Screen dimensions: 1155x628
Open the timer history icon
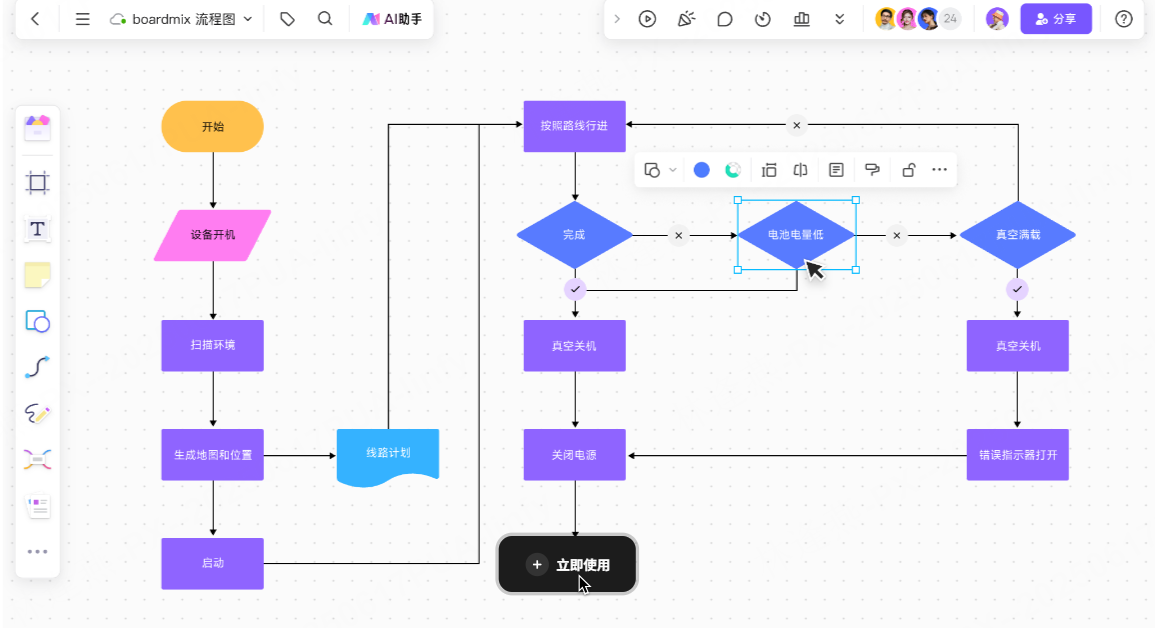tap(763, 19)
